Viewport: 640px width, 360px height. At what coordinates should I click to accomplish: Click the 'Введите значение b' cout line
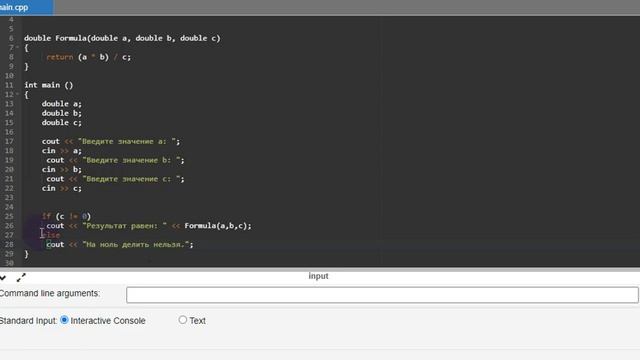(x=115, y=160)
